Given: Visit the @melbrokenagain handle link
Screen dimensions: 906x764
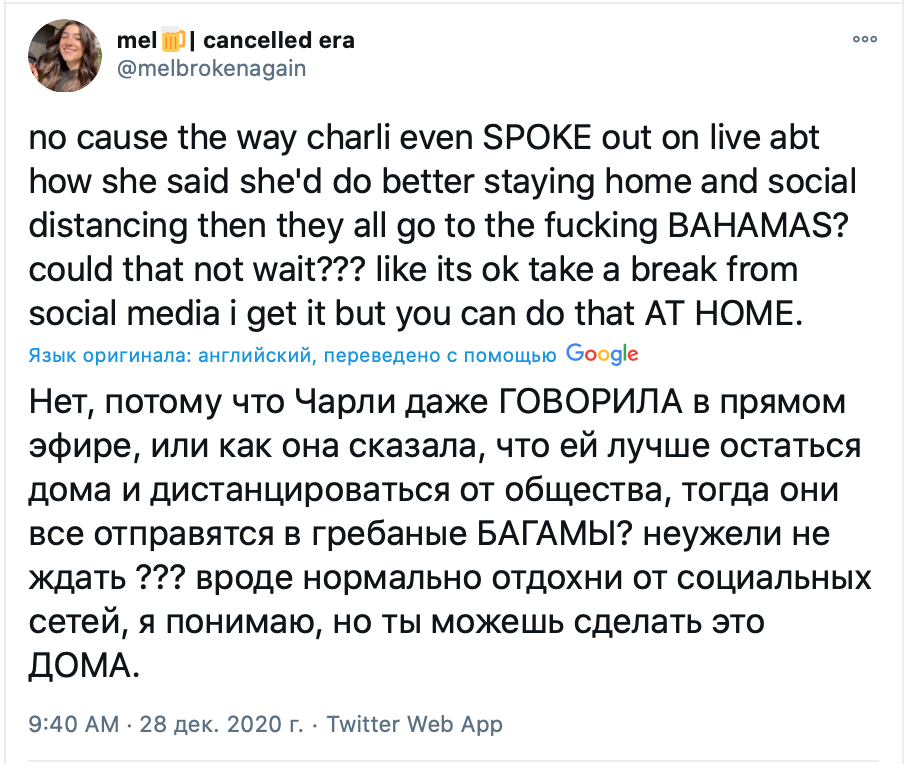Looking at the screenshot, I should [x=211, y=68].
